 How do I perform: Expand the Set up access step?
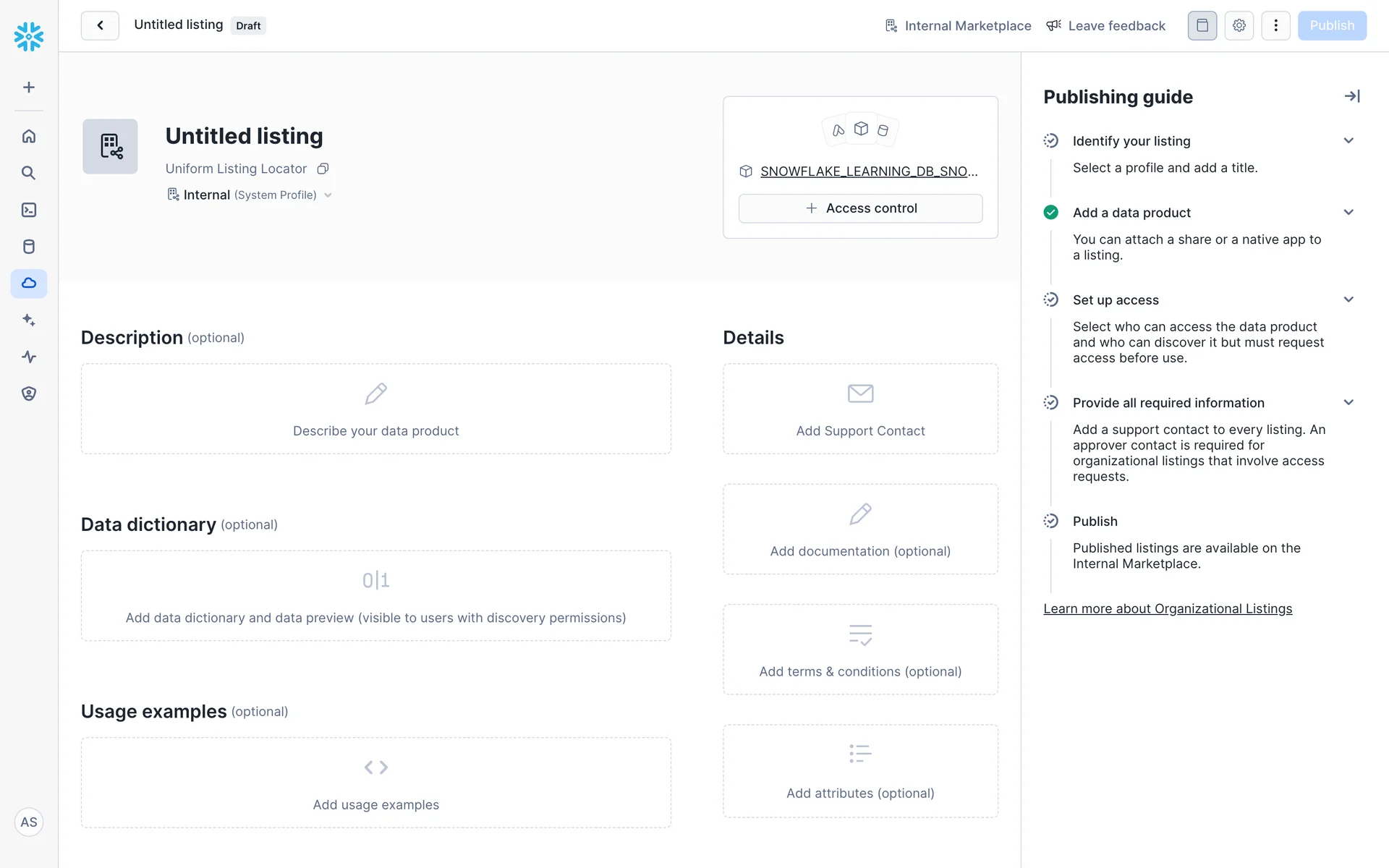1348,299
